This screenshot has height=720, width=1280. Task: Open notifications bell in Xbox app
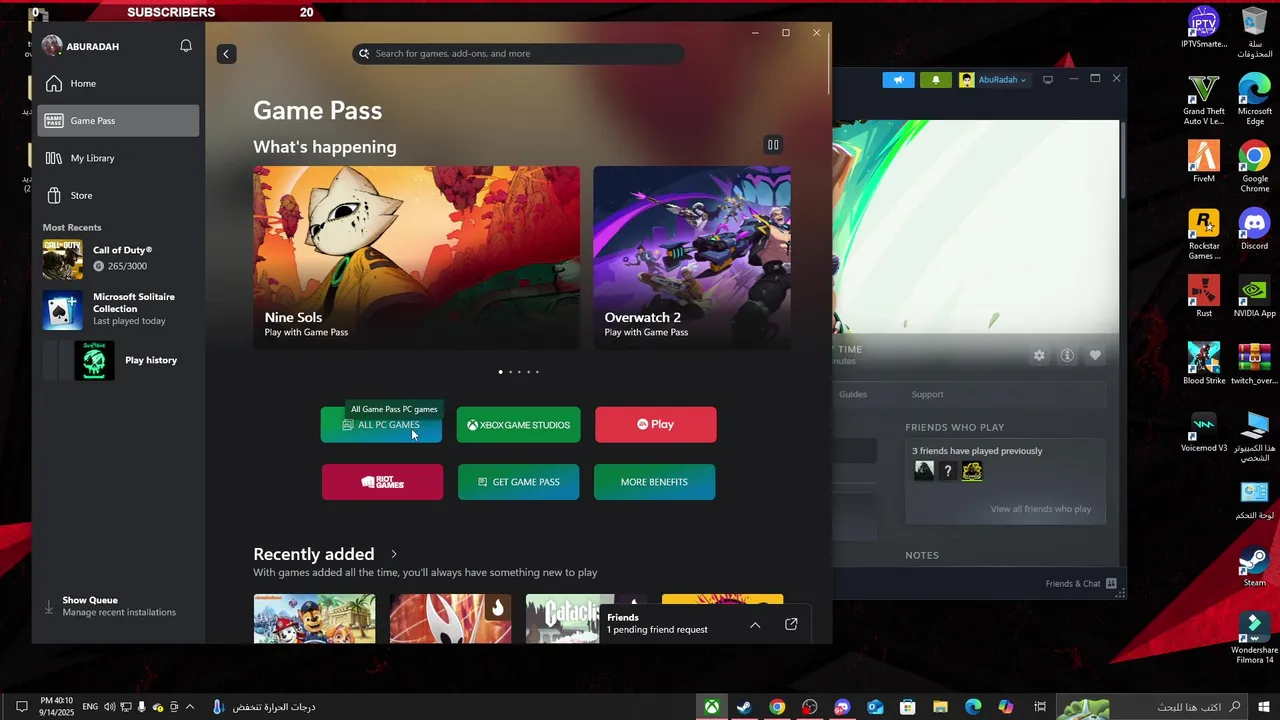click(186, 46)
